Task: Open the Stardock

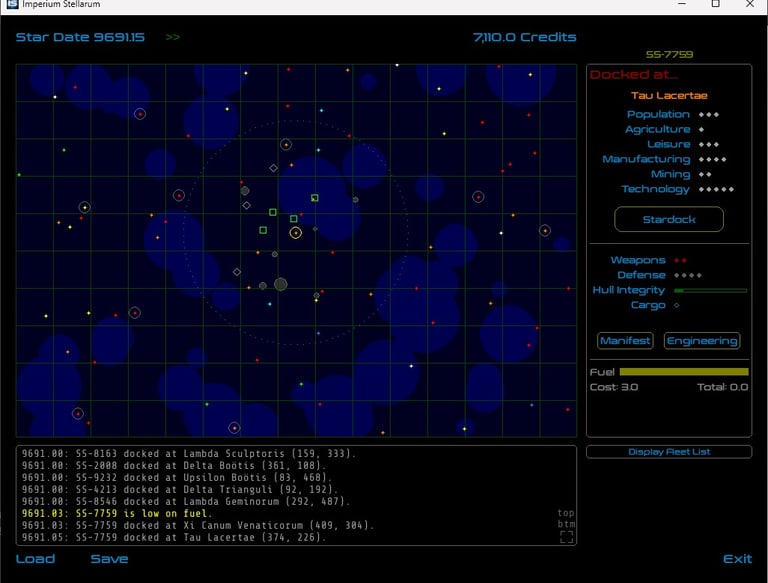Action: (669, 219)
